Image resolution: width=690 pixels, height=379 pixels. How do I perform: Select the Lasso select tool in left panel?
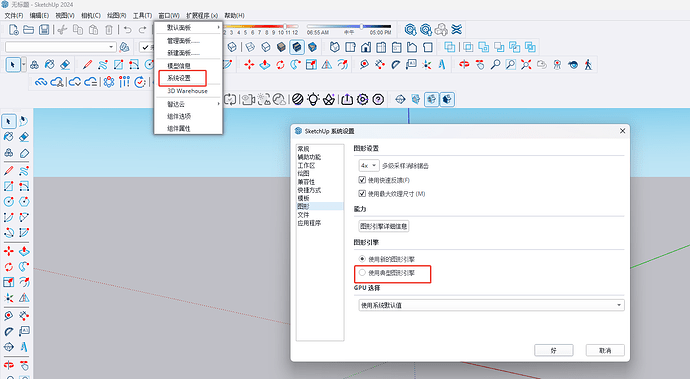[x=24, y=121]
